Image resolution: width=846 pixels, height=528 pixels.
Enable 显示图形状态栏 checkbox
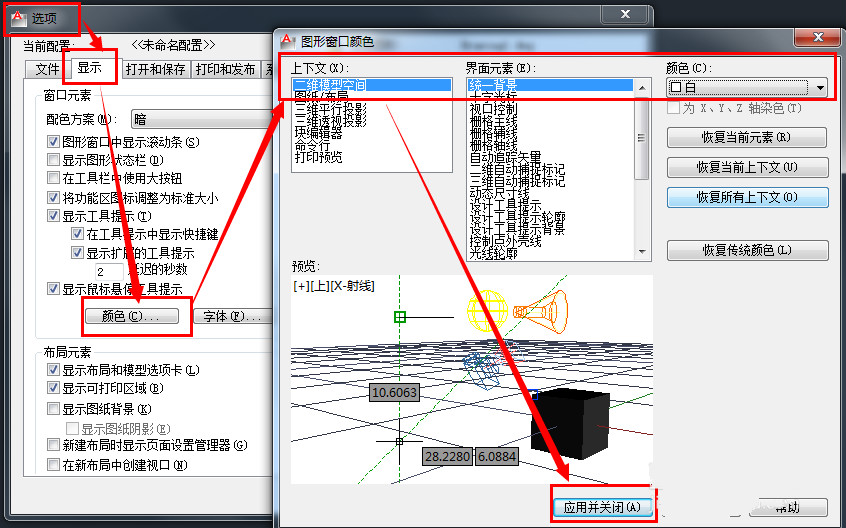[x=54, y=160]
